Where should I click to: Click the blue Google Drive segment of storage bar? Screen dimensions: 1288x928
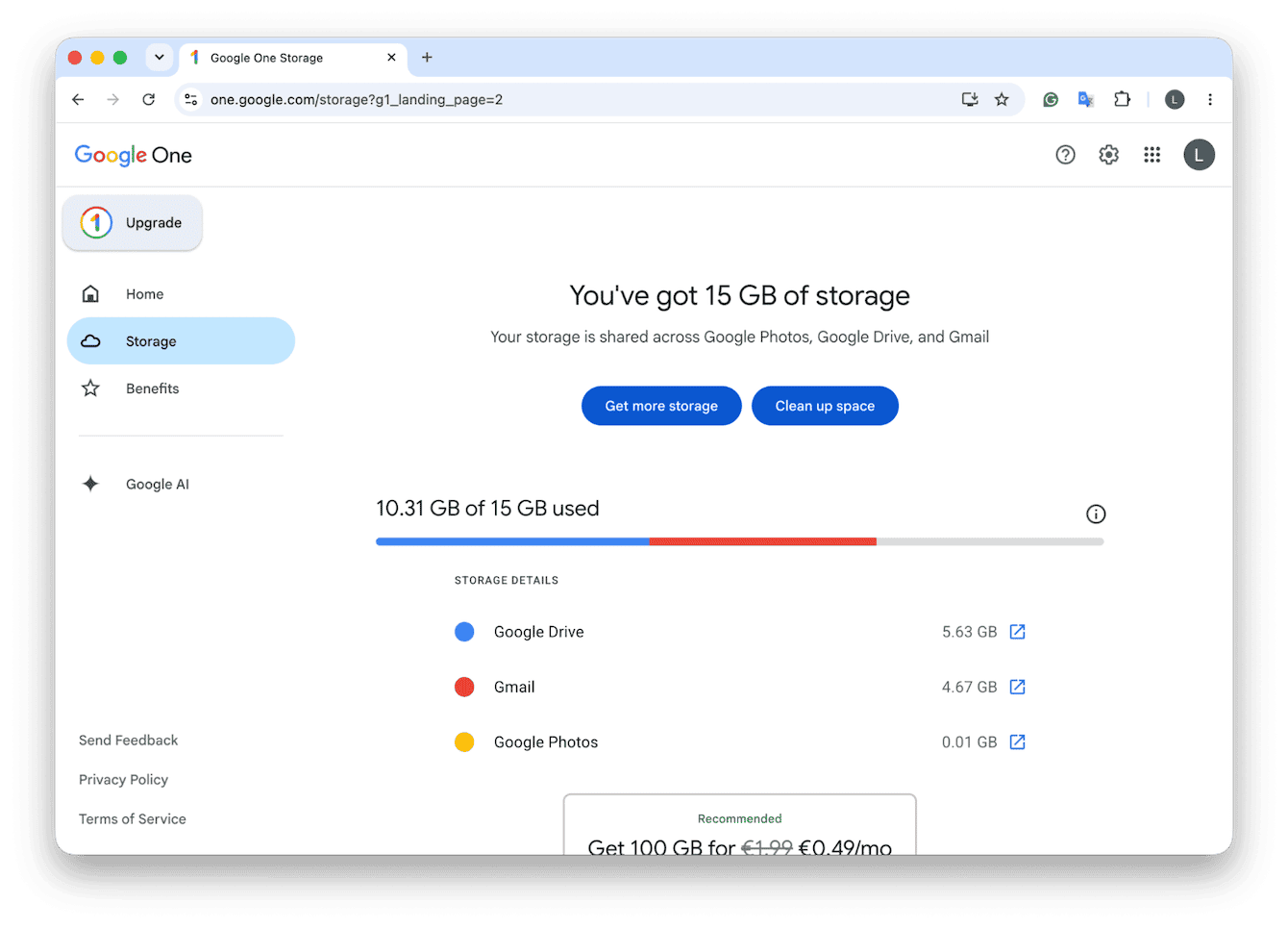click(x=512, y=541)
